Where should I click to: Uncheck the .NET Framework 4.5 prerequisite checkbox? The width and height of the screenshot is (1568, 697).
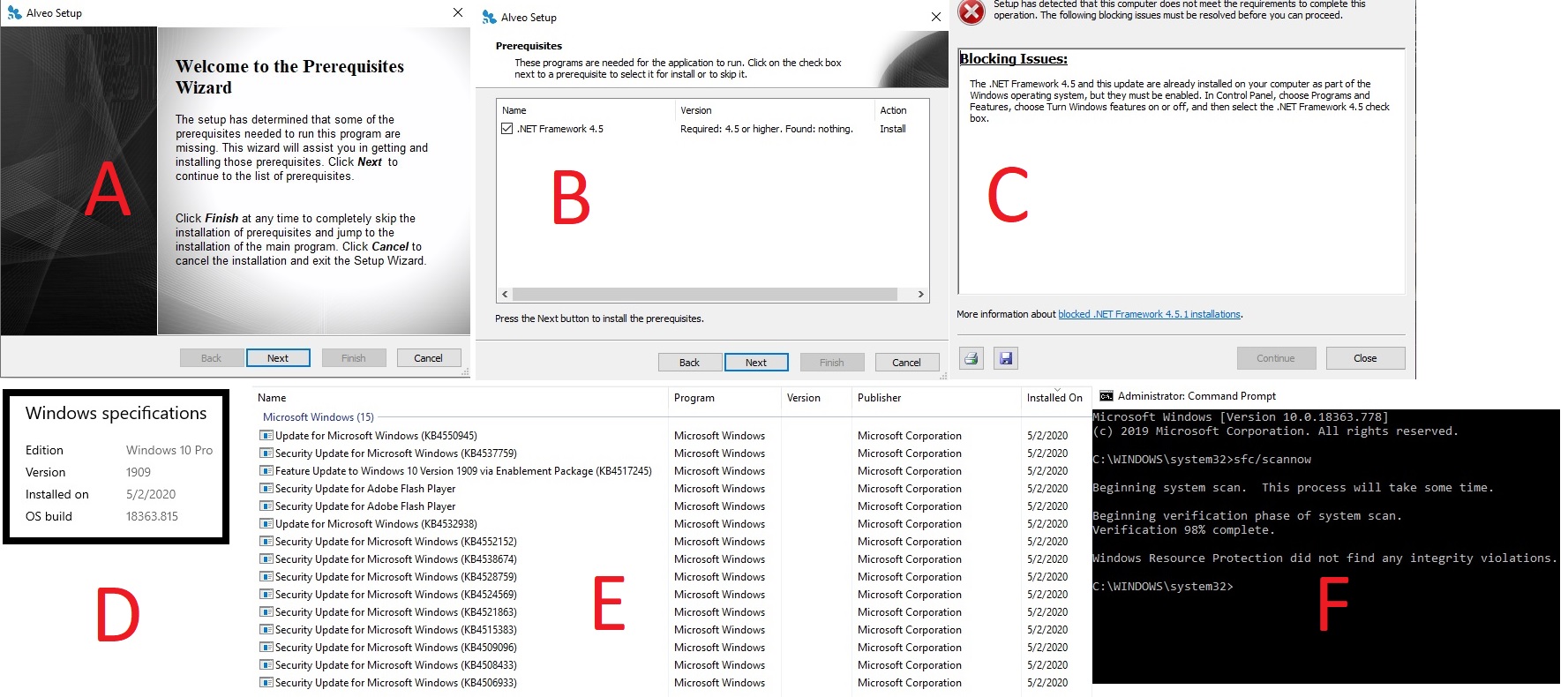click(x=507, y=129)
